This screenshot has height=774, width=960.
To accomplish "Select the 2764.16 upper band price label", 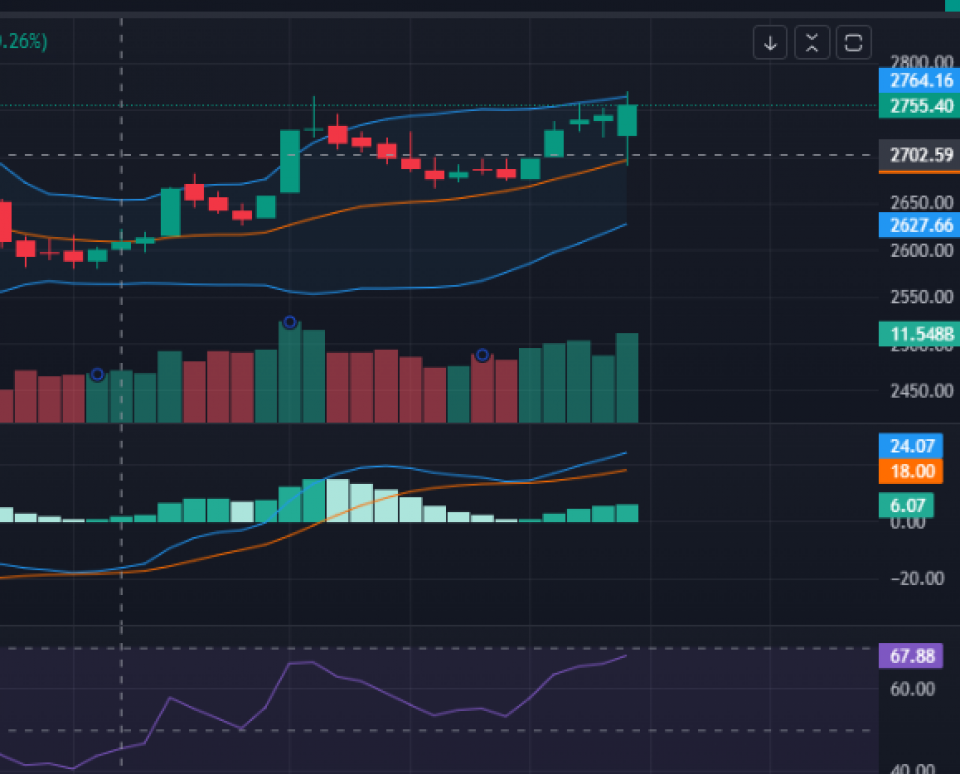I will point(920,80).
